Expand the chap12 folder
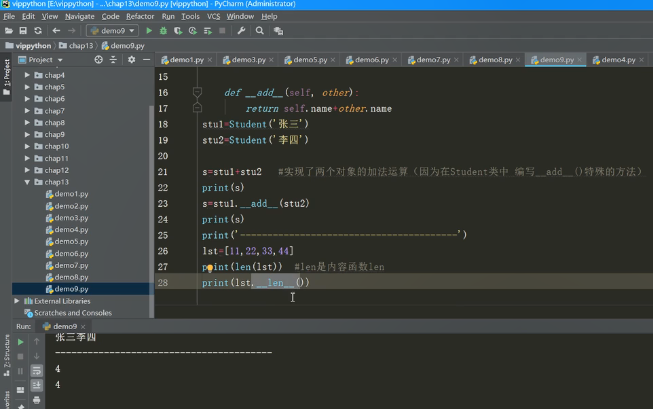653x409 pixels. [x=27, y=170]
